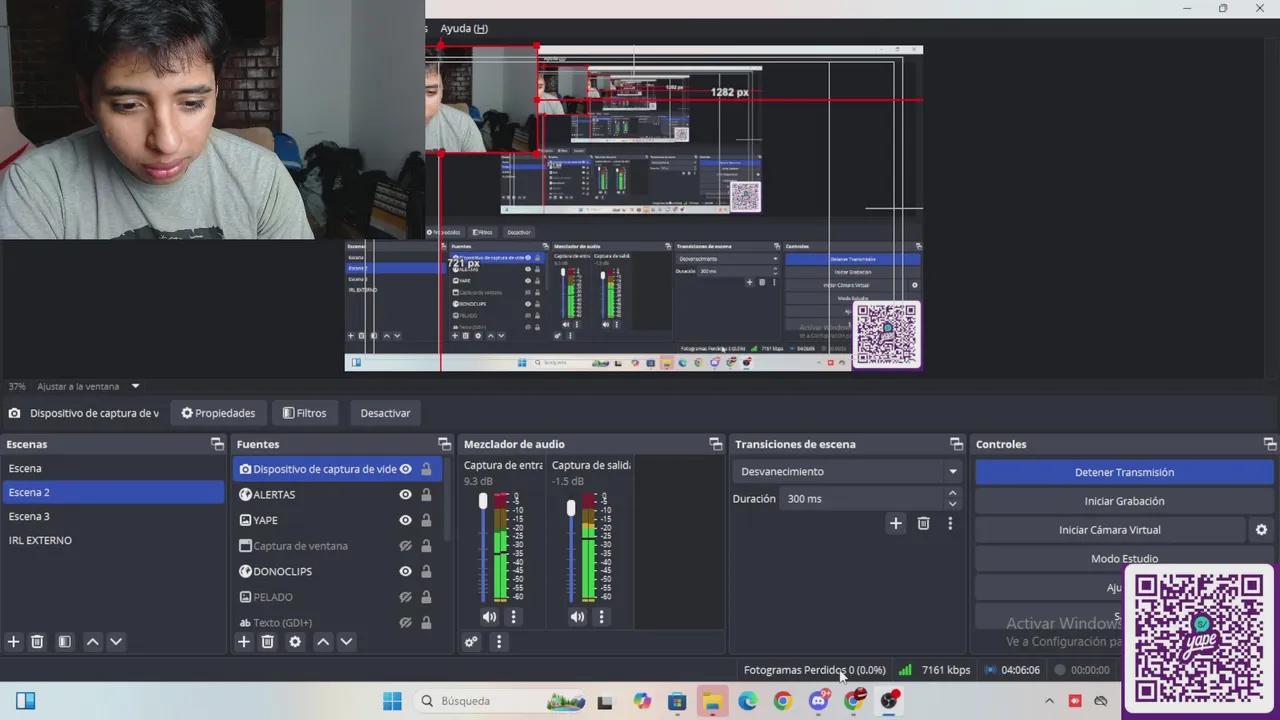Screen dimensions: 1280x720
Task: Open the Captura de entrada three-dot menu
Action: tap(513, 617)
